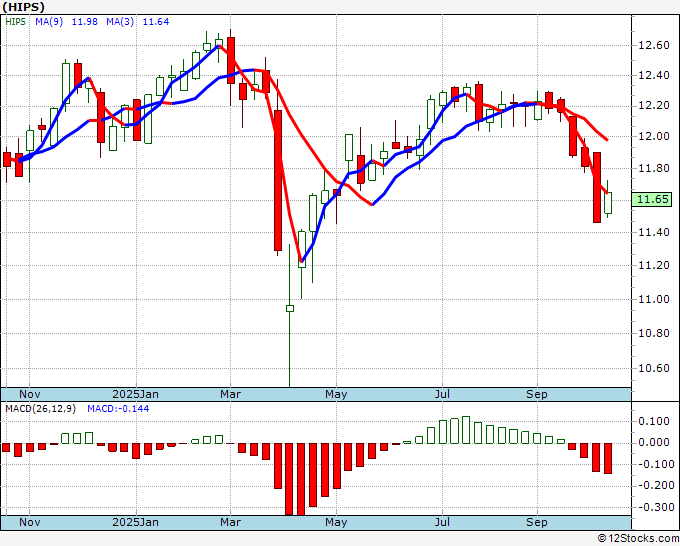
Task: Click the last red MACD histogram bar
Action: [608, 458]
